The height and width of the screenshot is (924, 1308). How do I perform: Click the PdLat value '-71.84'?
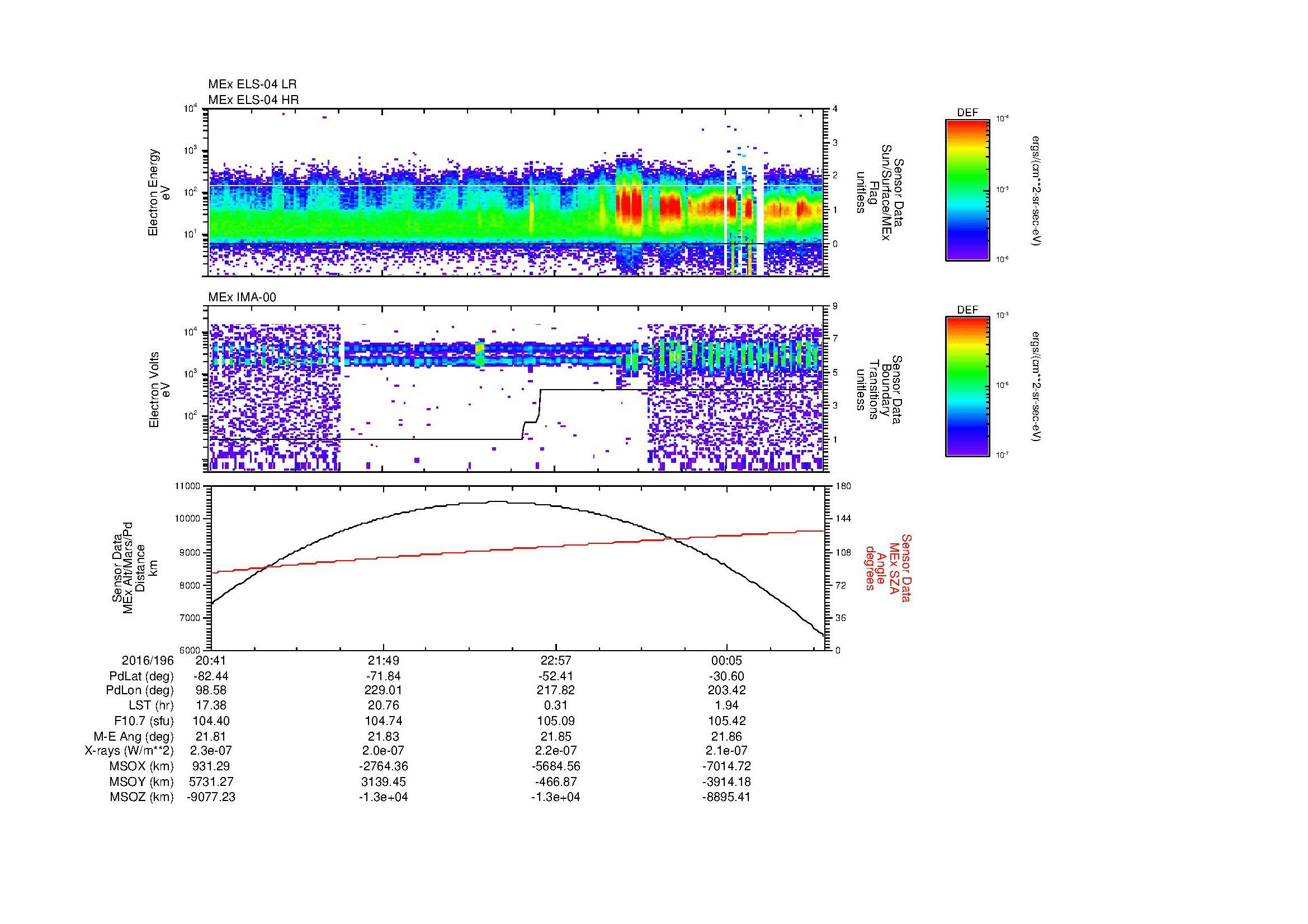coord(384,676)
